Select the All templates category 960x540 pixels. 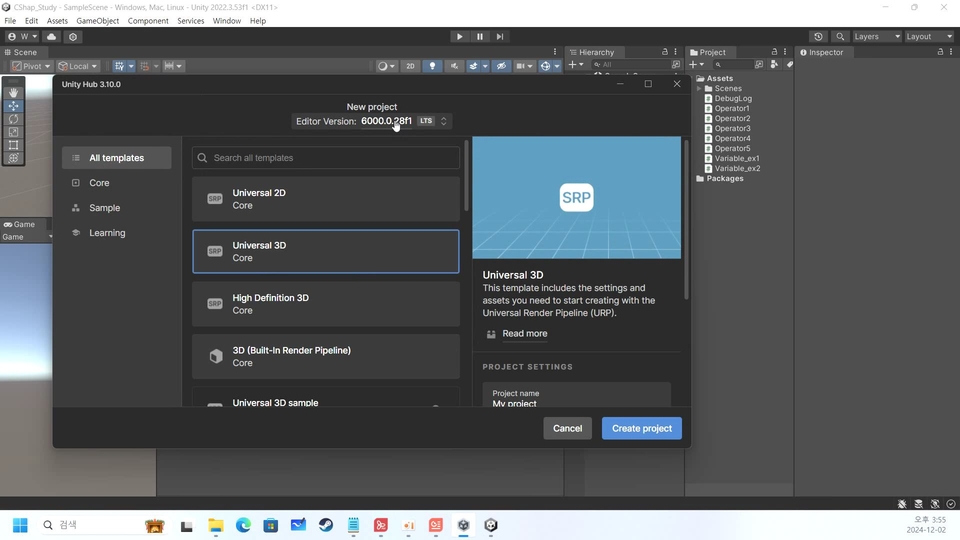116,158
